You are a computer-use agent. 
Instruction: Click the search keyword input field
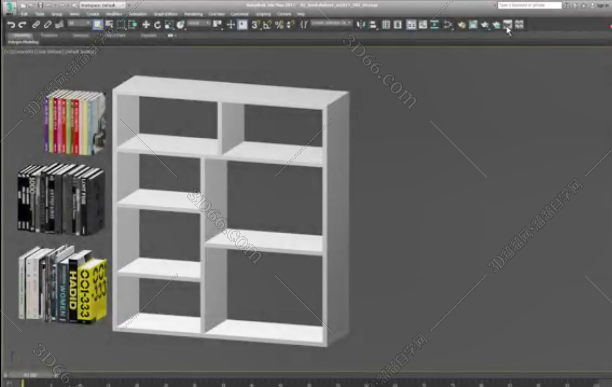530,5
